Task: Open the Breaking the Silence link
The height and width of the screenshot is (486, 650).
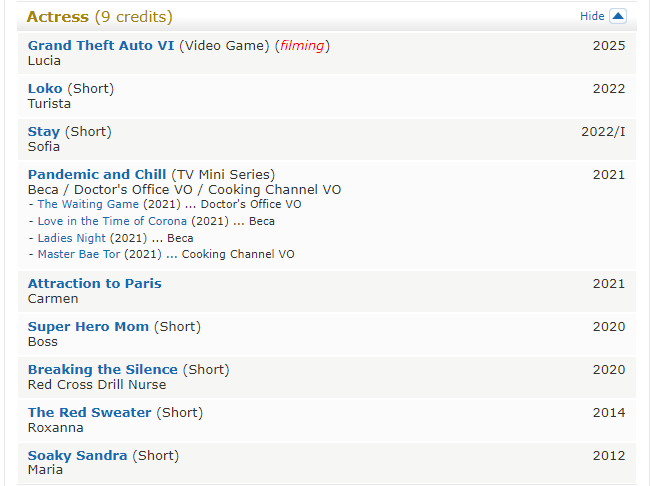Action: pos(103,369)
